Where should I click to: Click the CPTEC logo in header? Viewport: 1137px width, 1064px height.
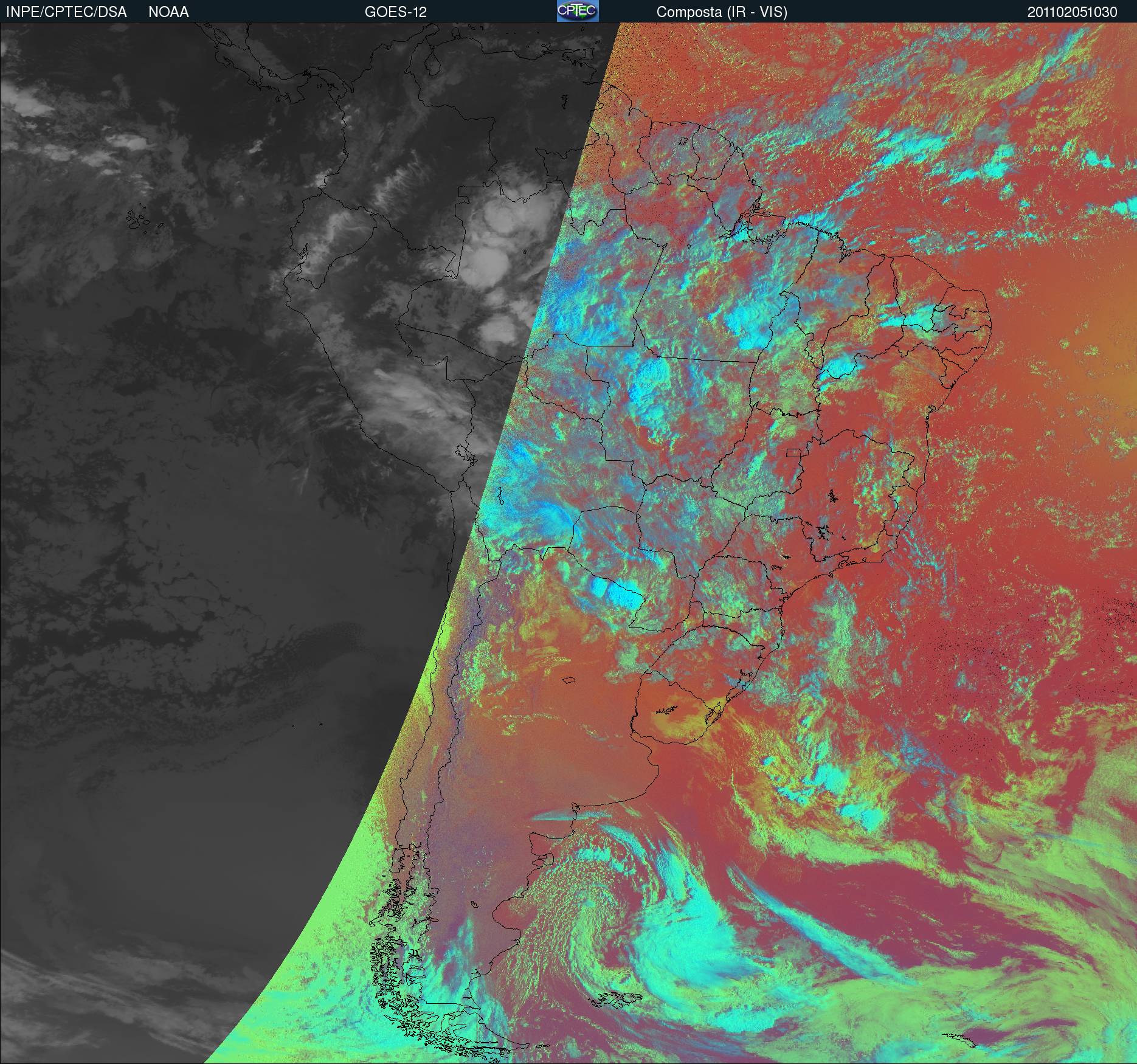click(578, 11)
